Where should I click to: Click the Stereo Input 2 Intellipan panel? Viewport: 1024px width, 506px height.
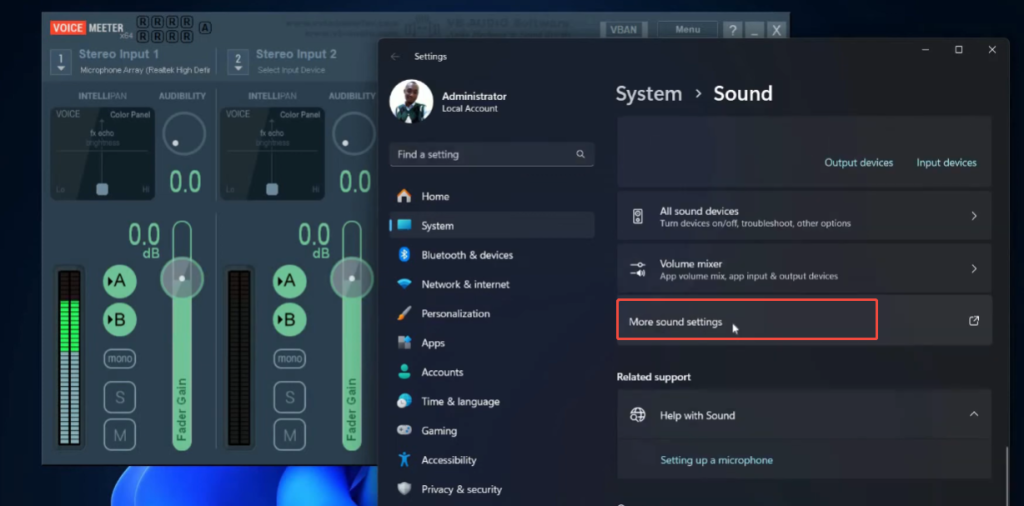(x=272, y=153)
